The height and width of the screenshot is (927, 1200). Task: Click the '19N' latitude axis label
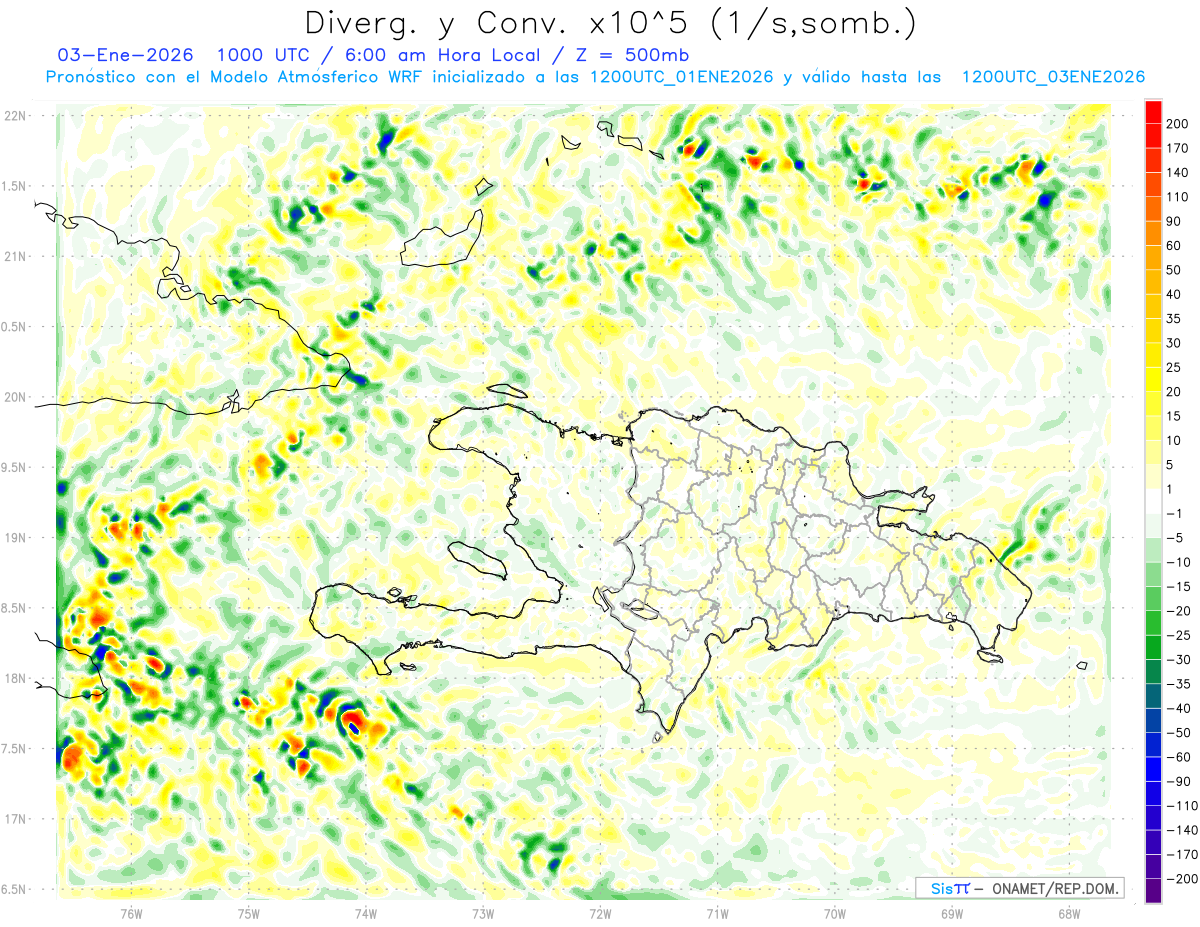(x=14, y=538)
